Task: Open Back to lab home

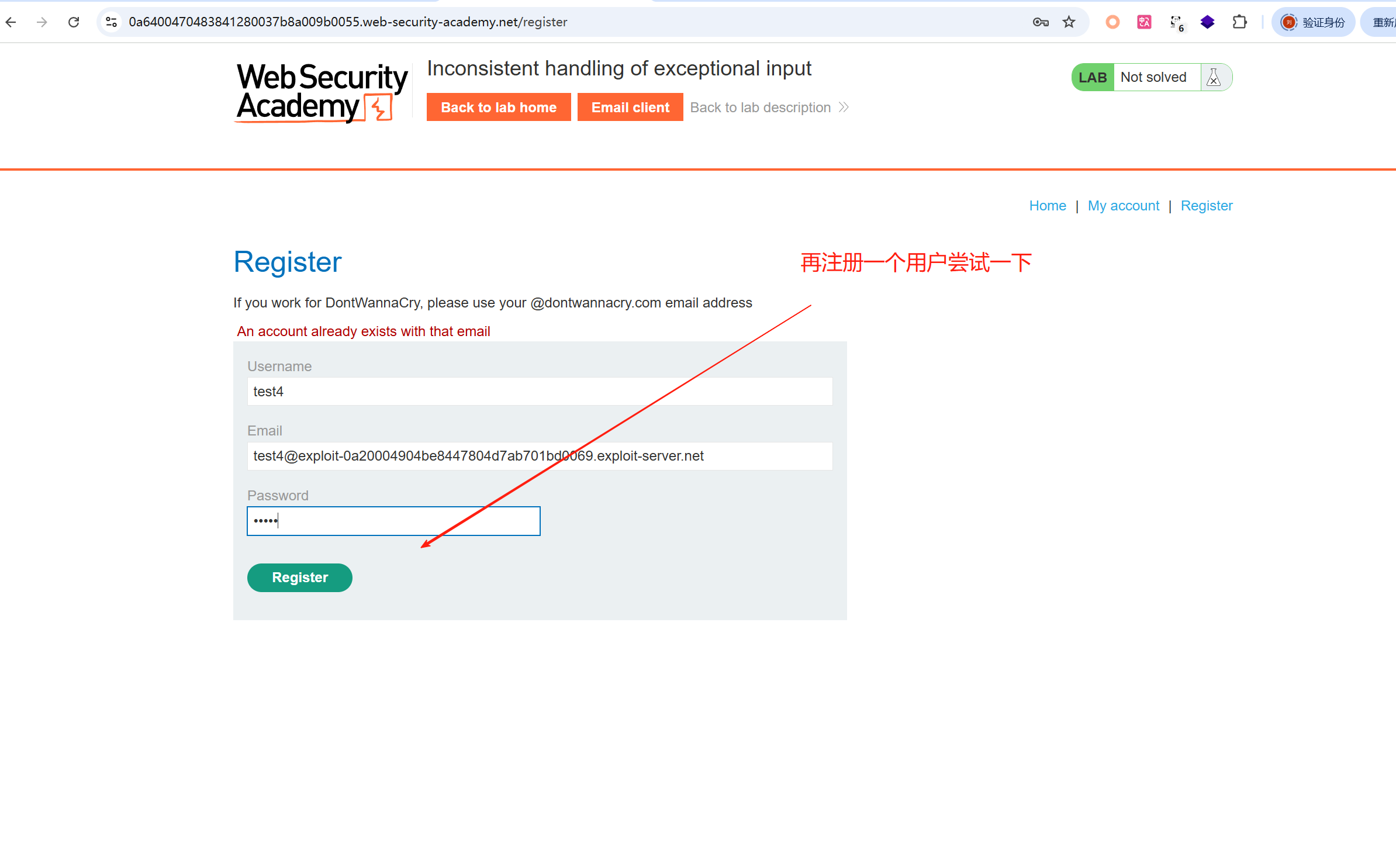Action: [499, 108]
